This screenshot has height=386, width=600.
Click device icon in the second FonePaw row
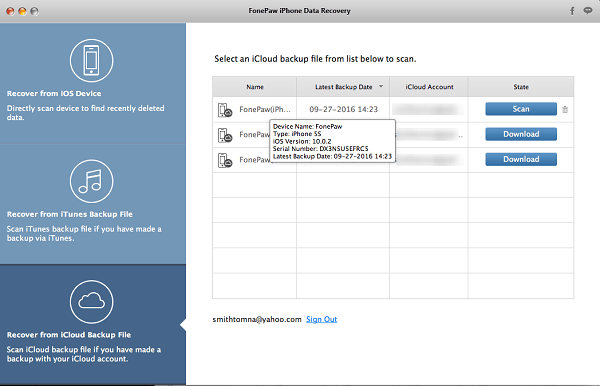(225, 135)
